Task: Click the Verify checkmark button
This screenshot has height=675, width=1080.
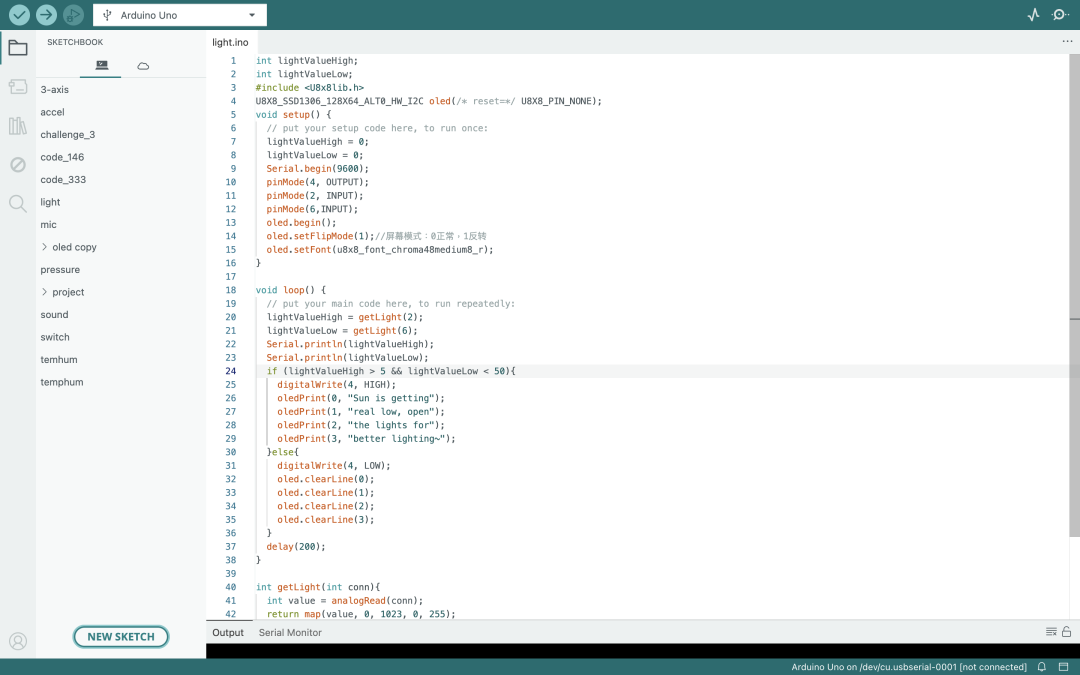Action: pyautogui.click(x=19, y=14)
